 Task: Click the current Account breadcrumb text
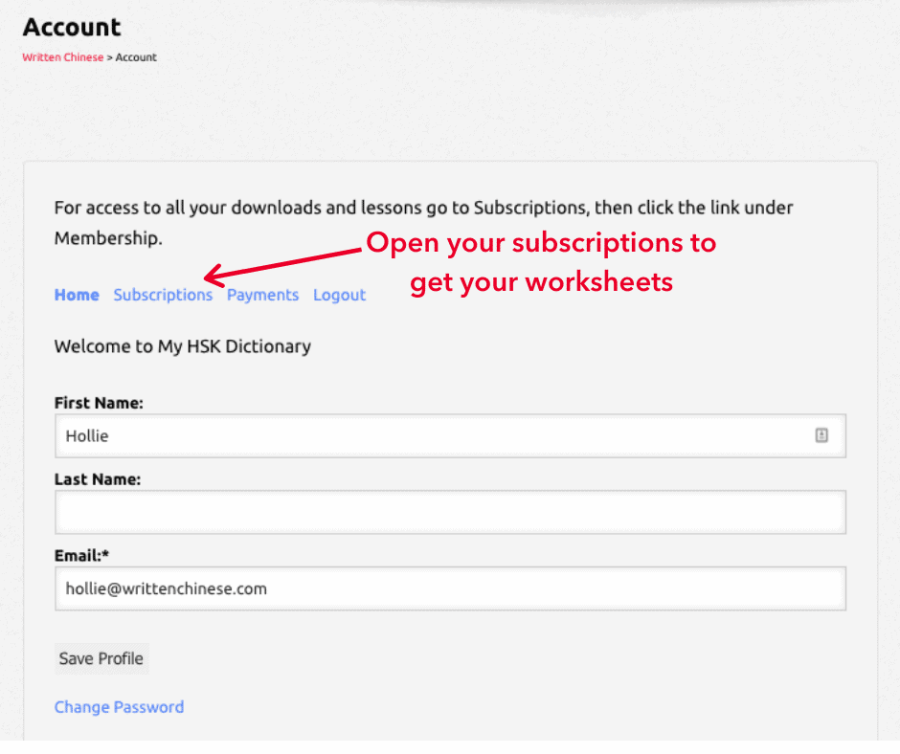point(136,57)
